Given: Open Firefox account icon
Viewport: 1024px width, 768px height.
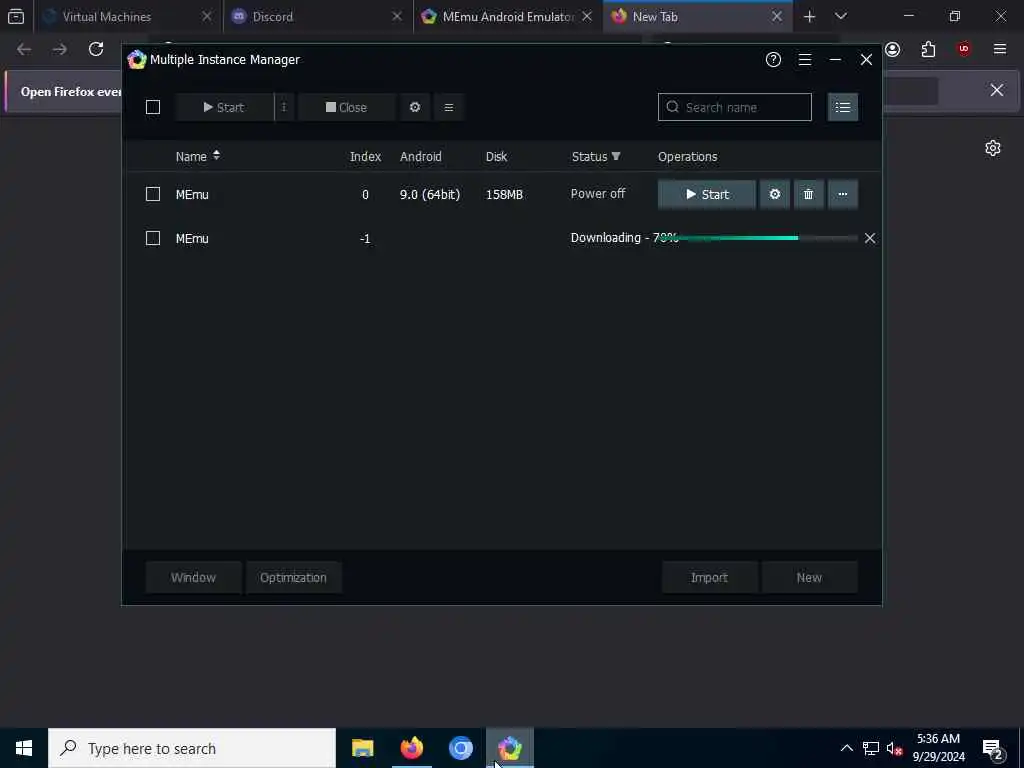Looking at the screenshot, I should pos(893,49).
